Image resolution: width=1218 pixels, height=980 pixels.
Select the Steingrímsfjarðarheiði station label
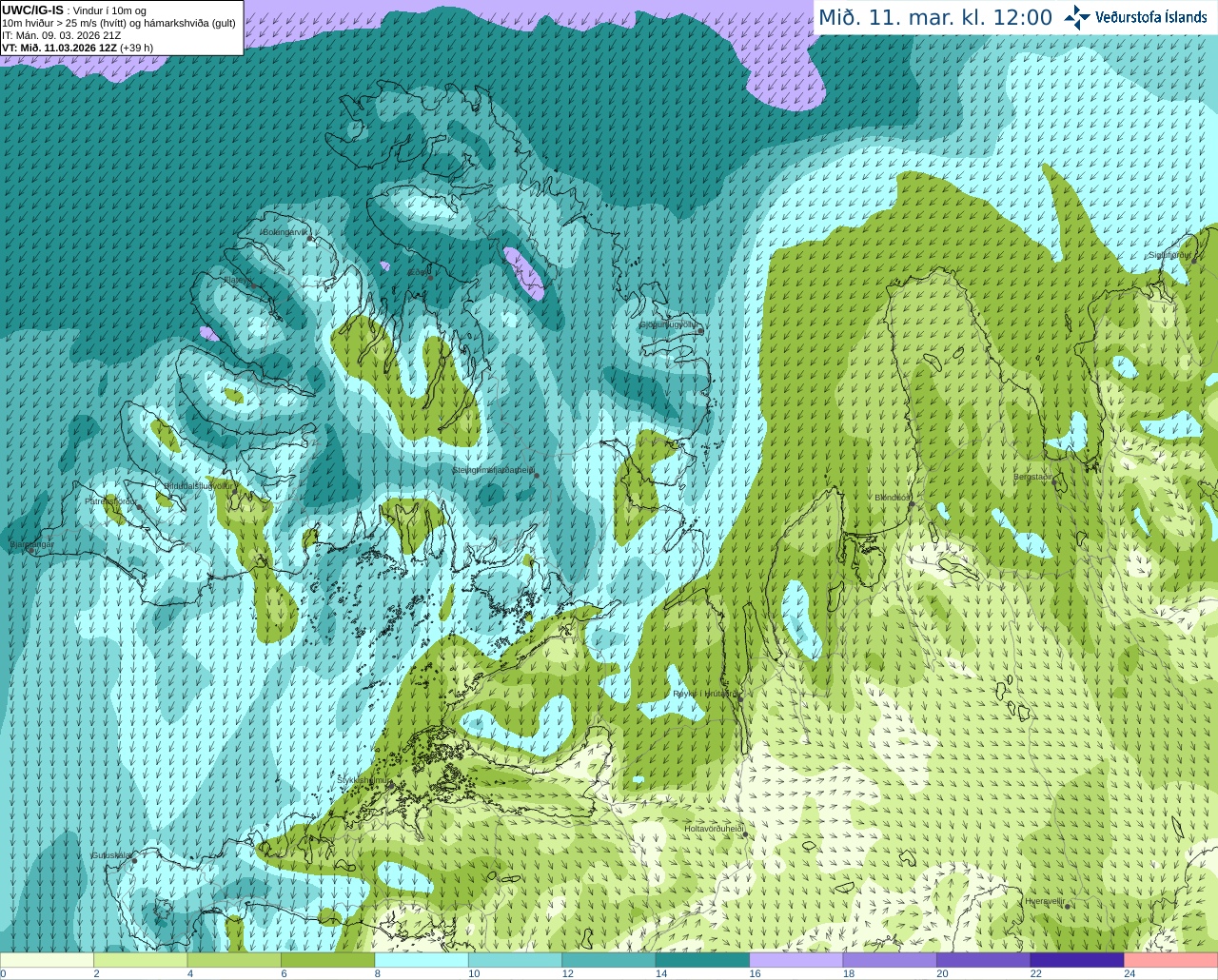point(493,470)
